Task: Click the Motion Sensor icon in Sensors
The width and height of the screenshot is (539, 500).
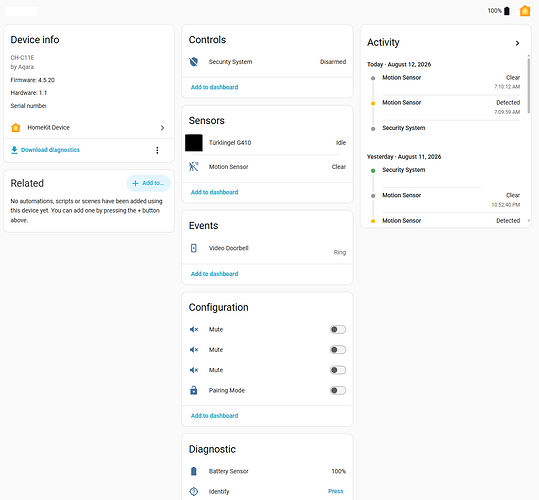Action: [194, 167]
